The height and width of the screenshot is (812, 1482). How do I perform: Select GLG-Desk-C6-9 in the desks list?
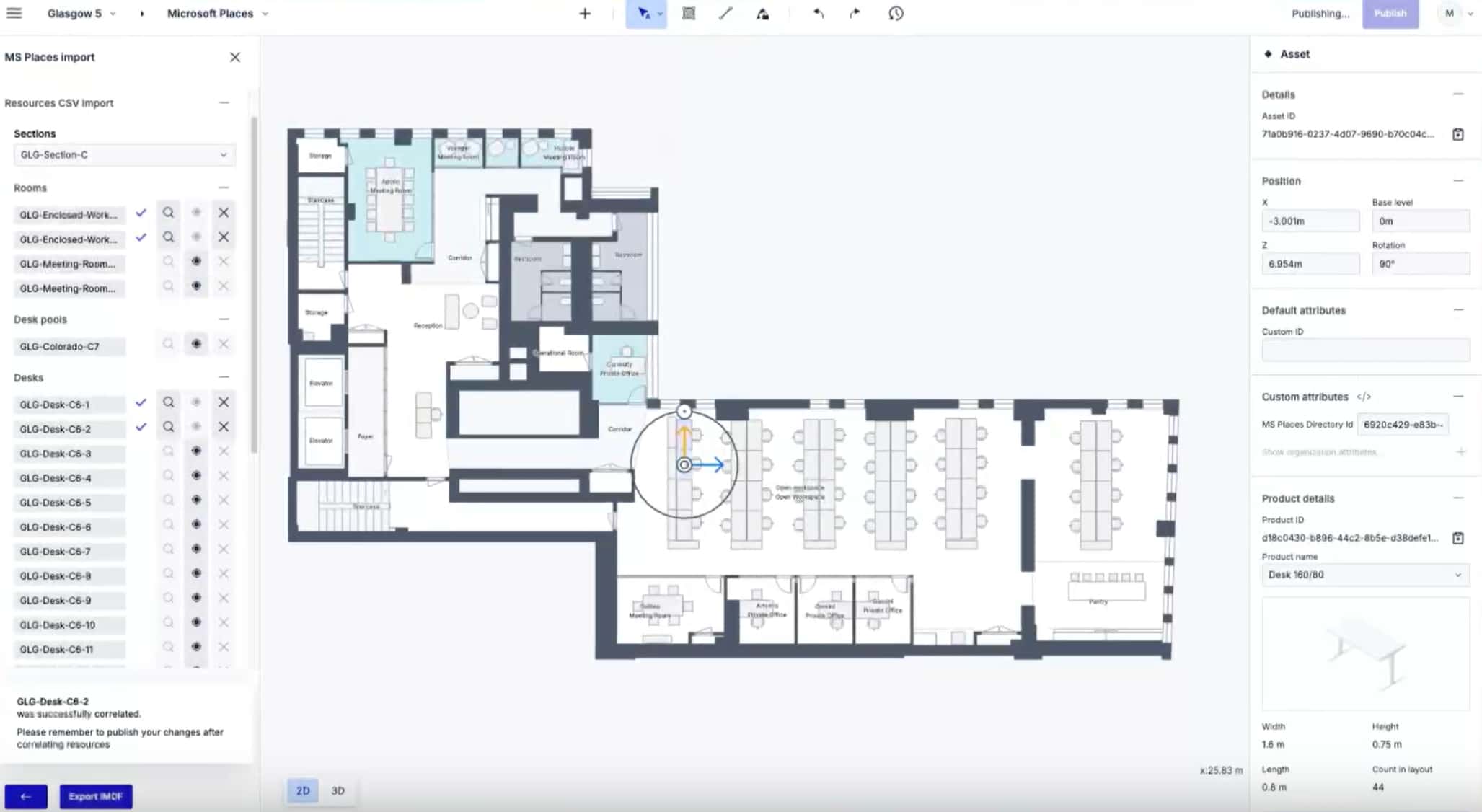pyautogui.click(x=69, y=601)
